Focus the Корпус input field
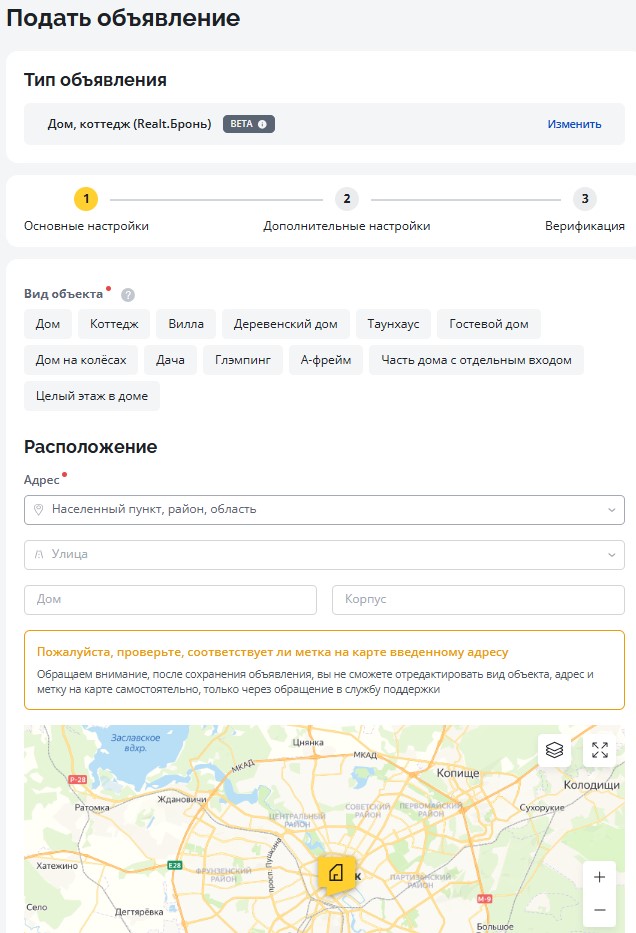The width and height of the screenshot is (636, 933). (478, 599)
